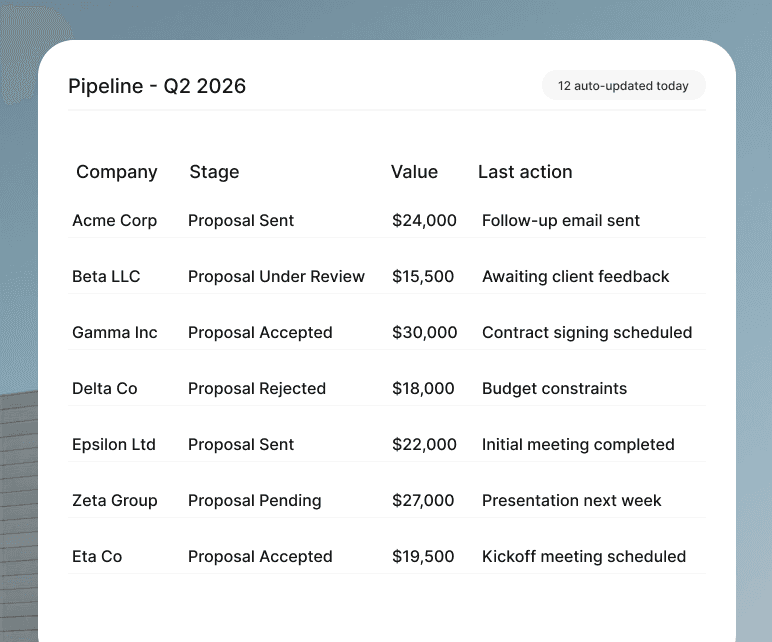The width and height of the screenshot is (772, 642).
Task: Select the Acme Corp company cell
Action: tap(115, 221)
